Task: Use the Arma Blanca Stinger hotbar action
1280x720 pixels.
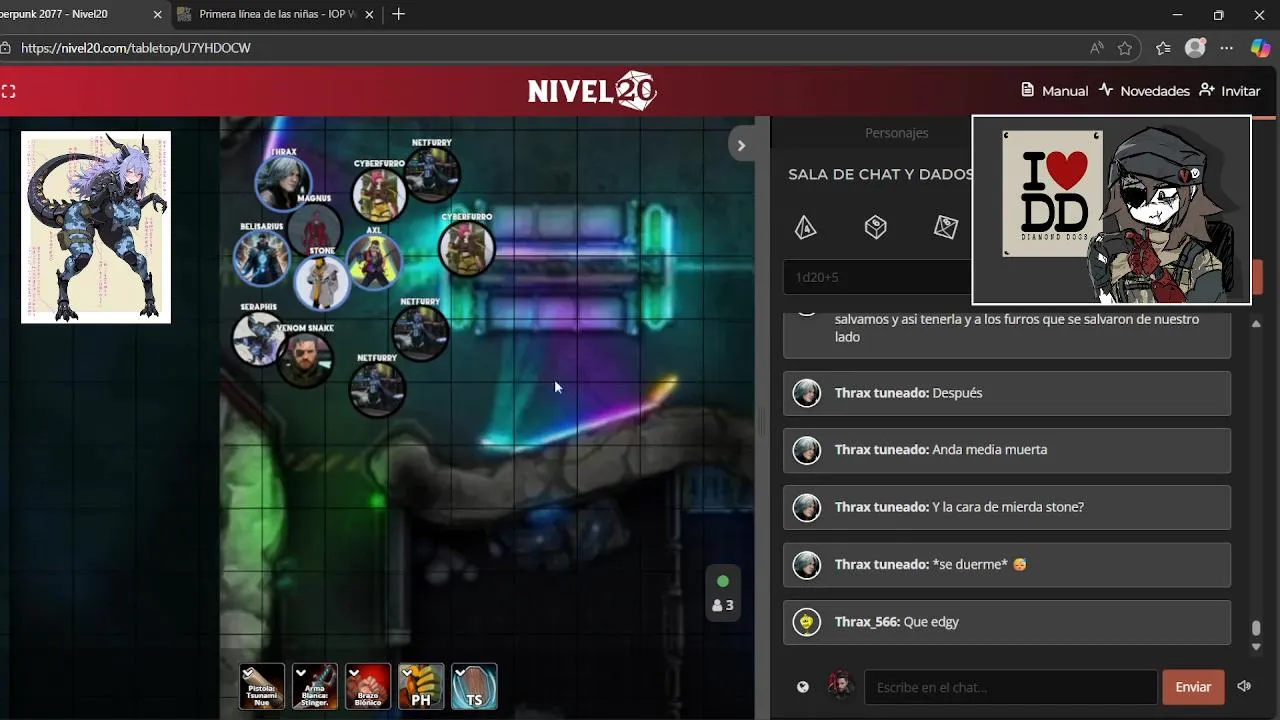Action: (x=315, y=687)
